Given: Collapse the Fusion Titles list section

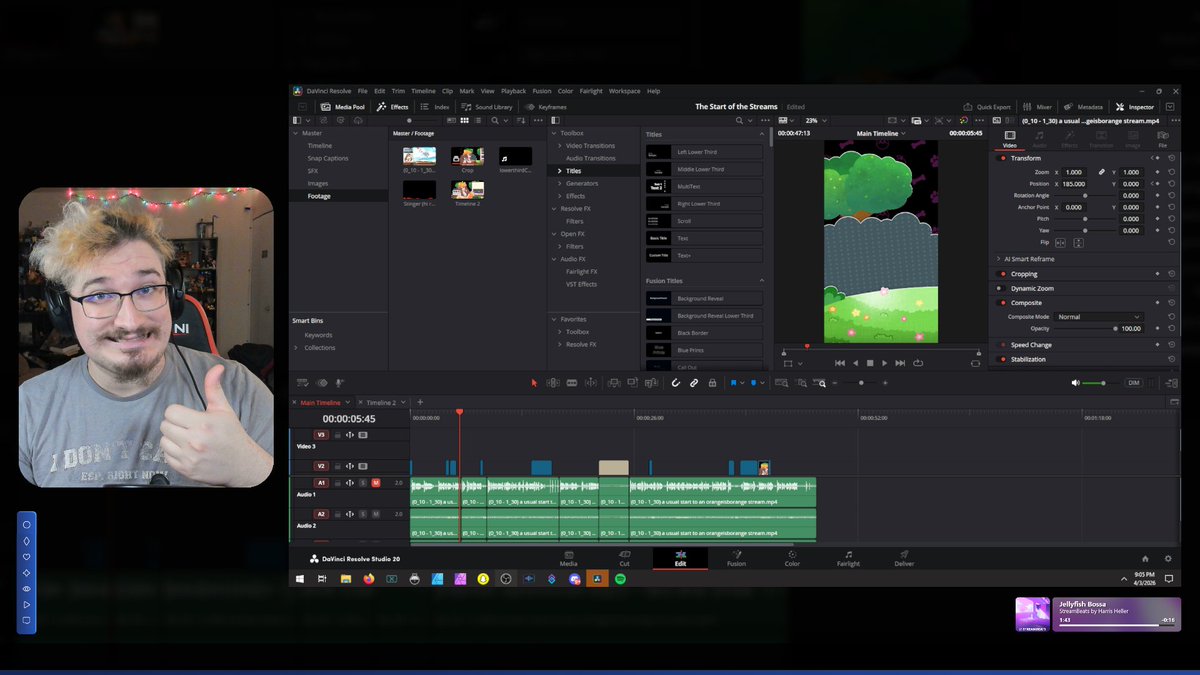Looking at the screenshot, I should tap(761, 281).
